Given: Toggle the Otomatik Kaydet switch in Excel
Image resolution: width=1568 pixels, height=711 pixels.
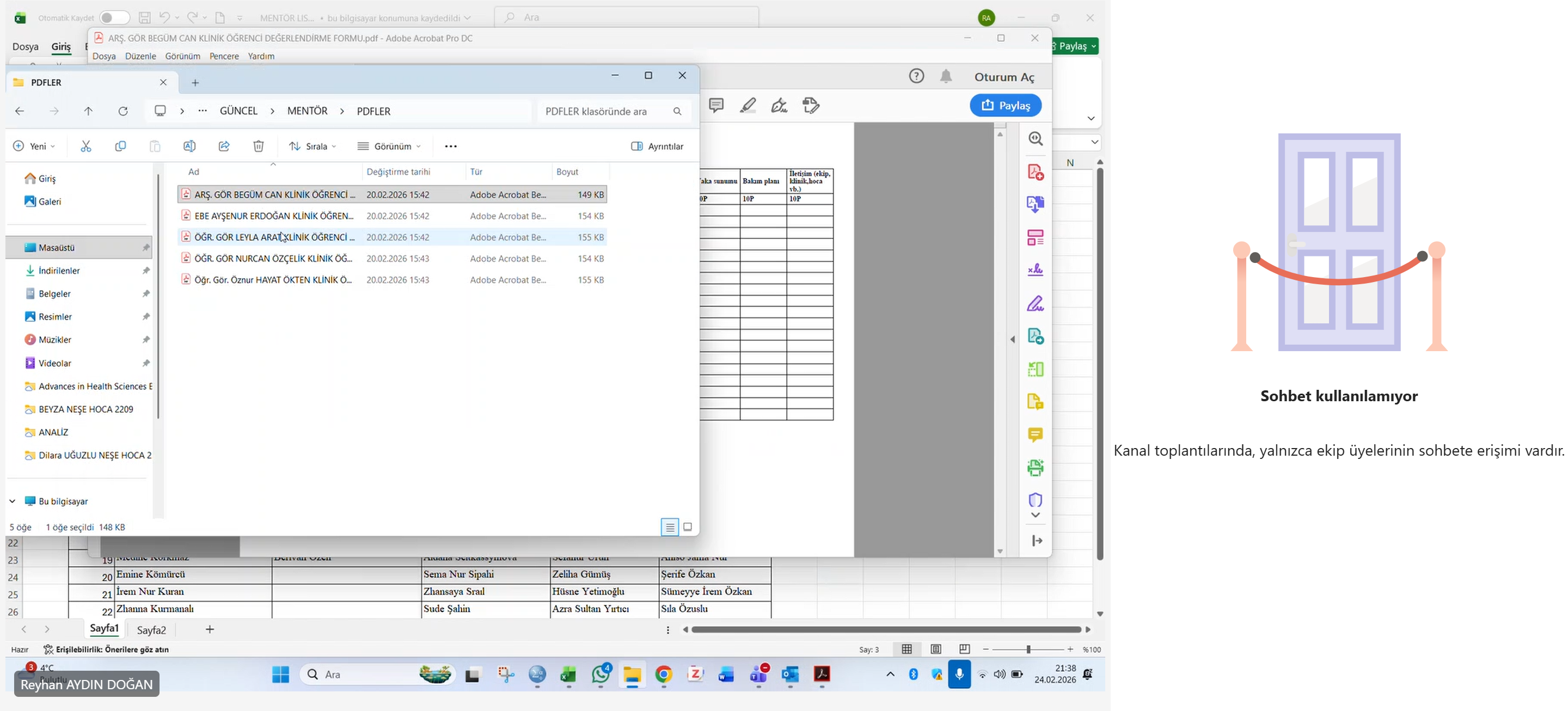Looking at the screenshot, I should (x=114, y=17).
